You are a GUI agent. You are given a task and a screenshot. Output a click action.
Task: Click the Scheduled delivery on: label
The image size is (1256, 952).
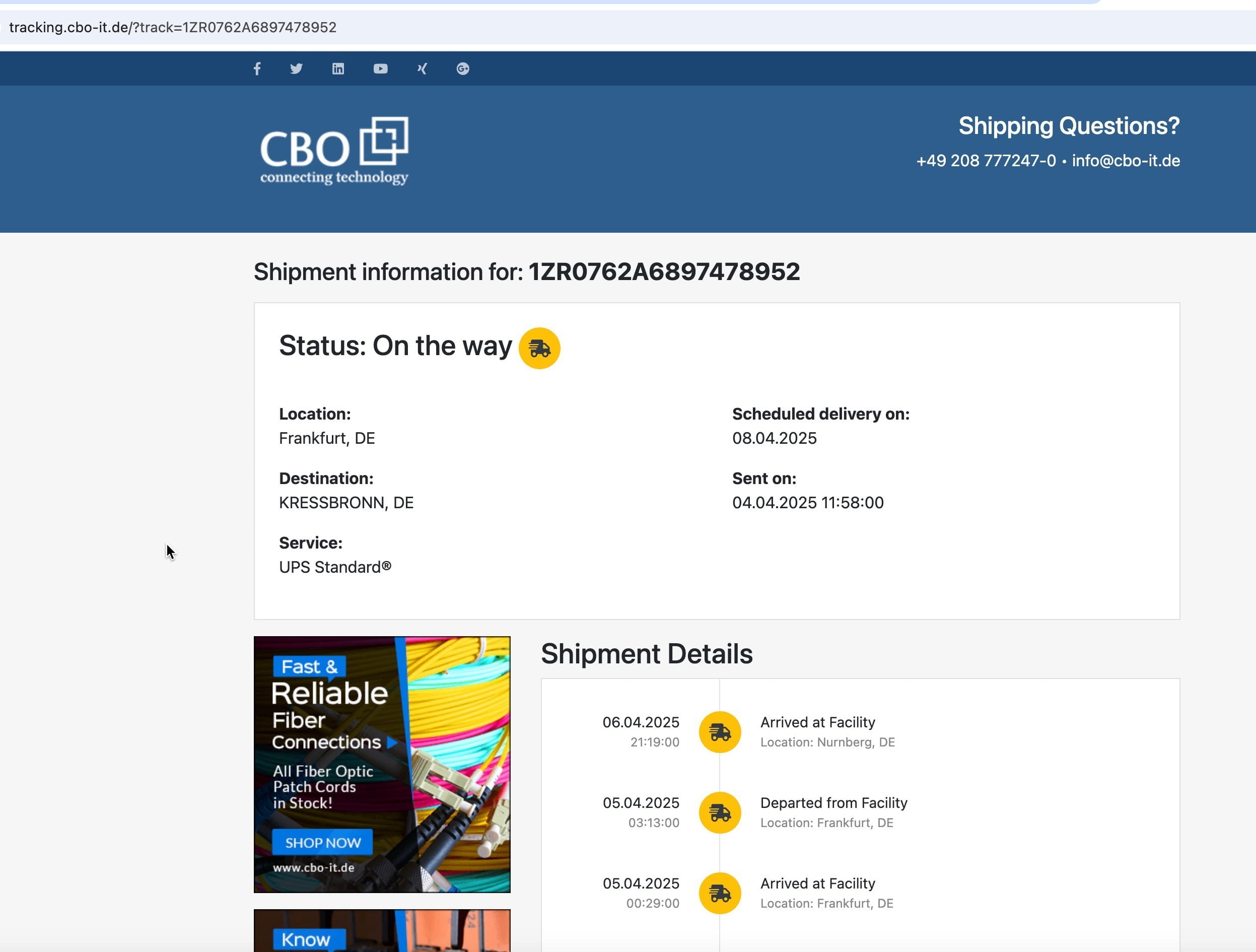[x=820, y=414]
